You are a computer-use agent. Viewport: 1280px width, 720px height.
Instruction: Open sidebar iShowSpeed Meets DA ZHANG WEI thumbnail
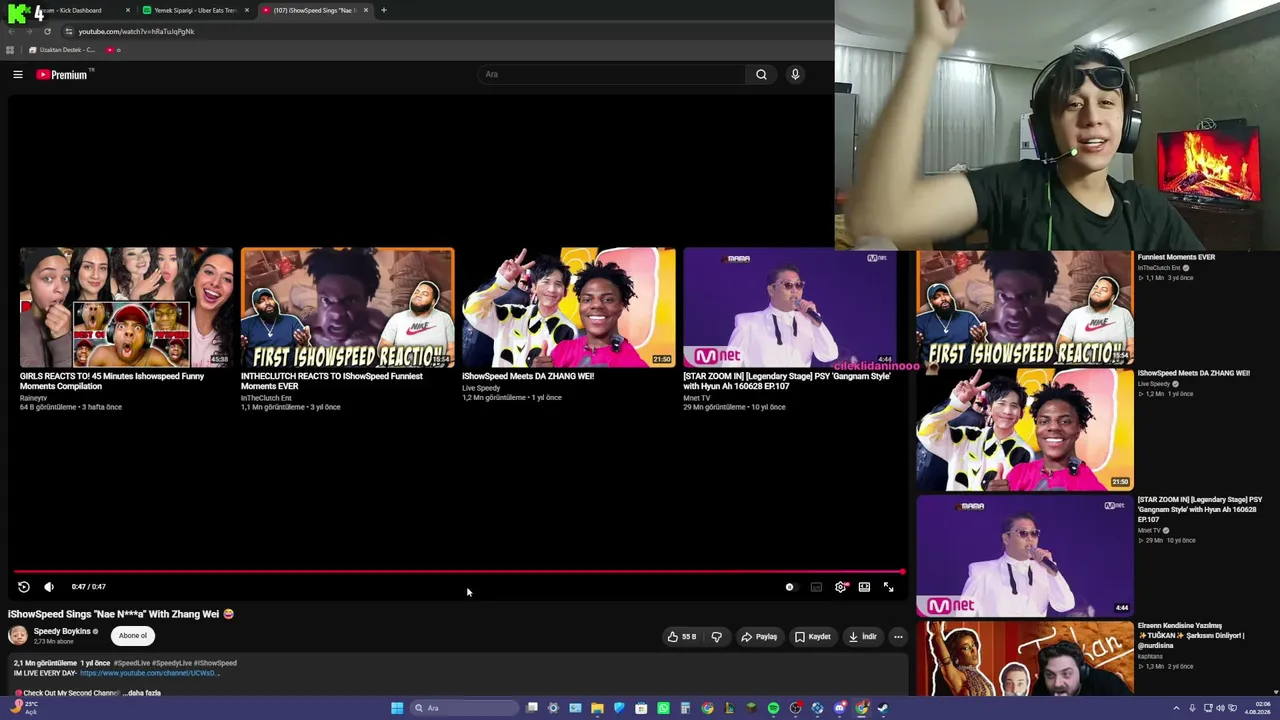tap(1025, 430)
